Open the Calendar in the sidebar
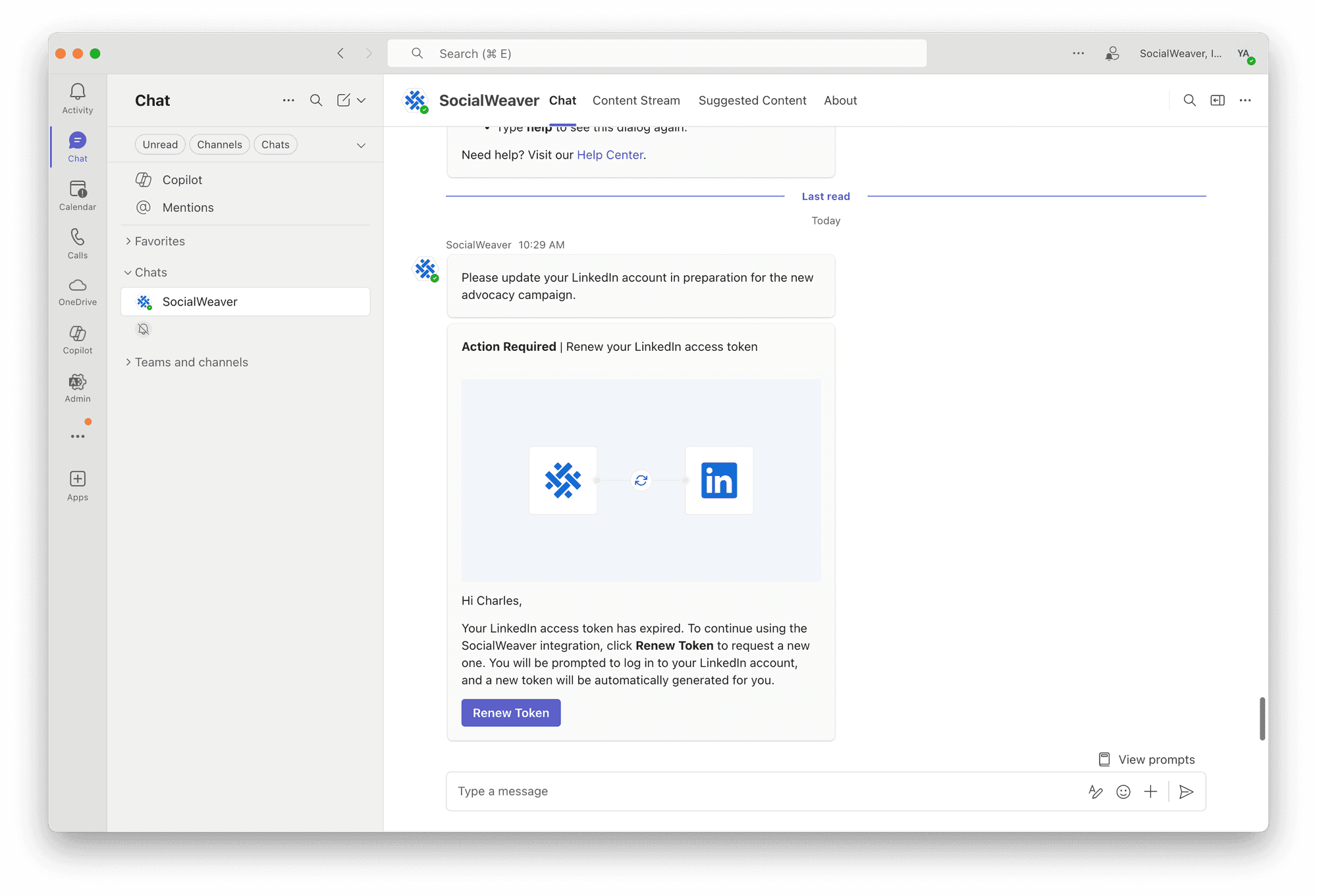Screen dimensions: 1317x896 click(x=78, y=190)
